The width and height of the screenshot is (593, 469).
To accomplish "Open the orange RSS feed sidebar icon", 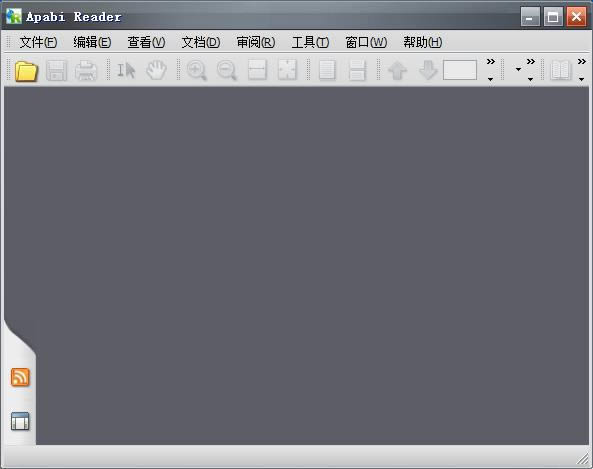I will pyautogui.click(x=20, y=377).
